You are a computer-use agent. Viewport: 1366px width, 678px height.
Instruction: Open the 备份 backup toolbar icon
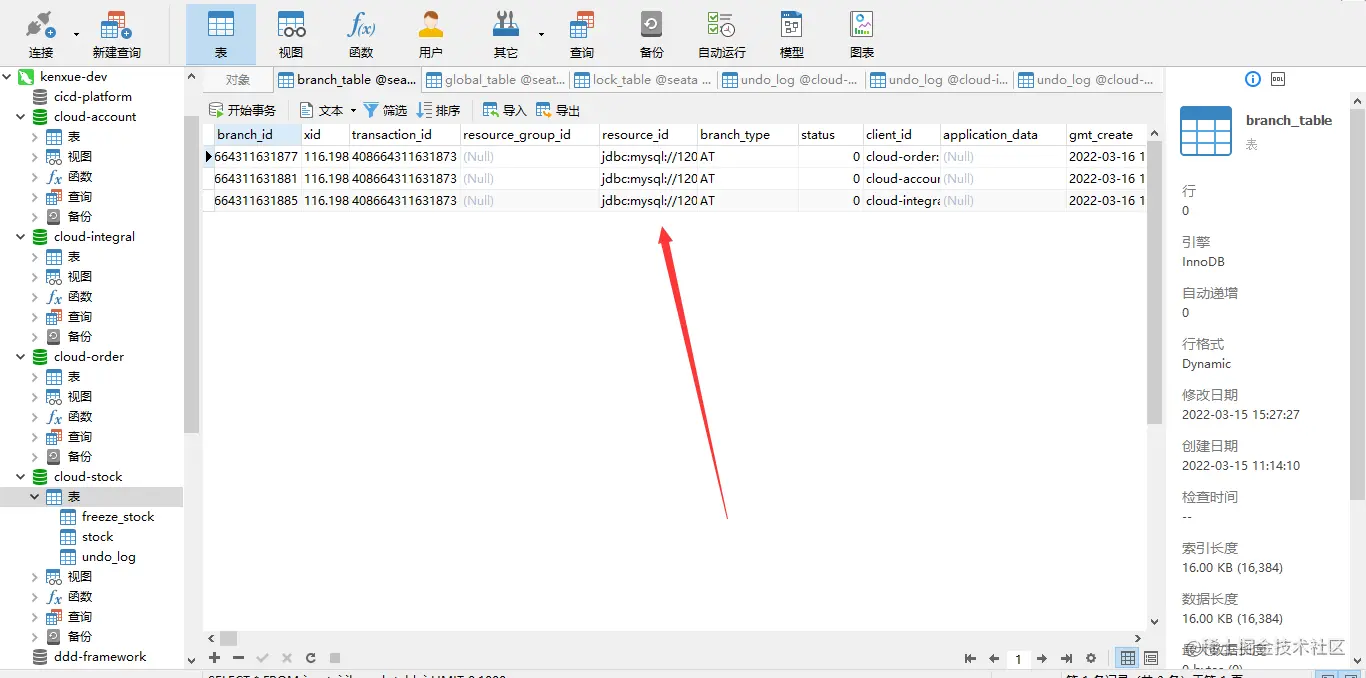(x=651, y=34)
